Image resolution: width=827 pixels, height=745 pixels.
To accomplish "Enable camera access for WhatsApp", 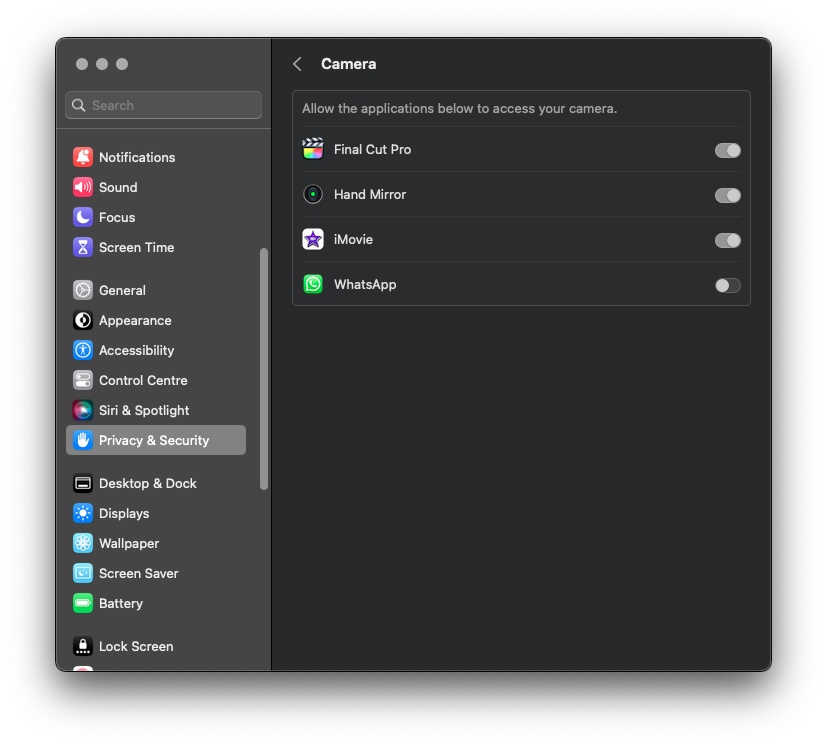I will (727, 285).
